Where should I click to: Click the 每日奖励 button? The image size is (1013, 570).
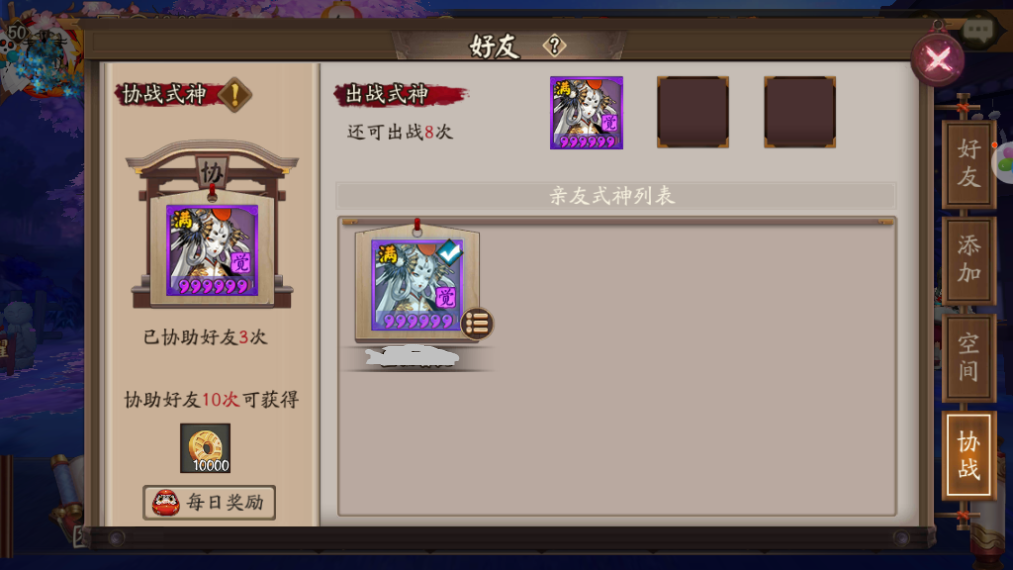pyautogui.click(x=209, y=503)
